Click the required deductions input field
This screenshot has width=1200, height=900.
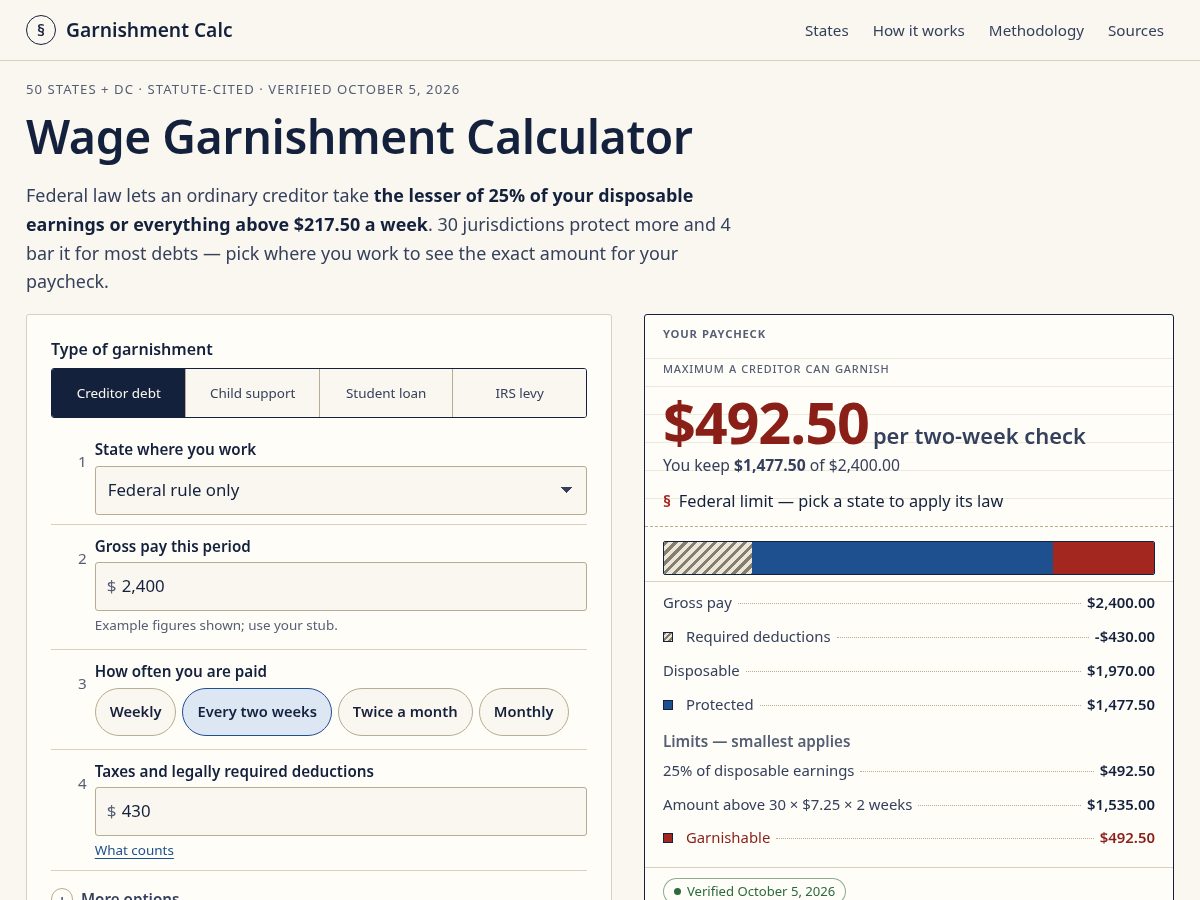point(341,811)
